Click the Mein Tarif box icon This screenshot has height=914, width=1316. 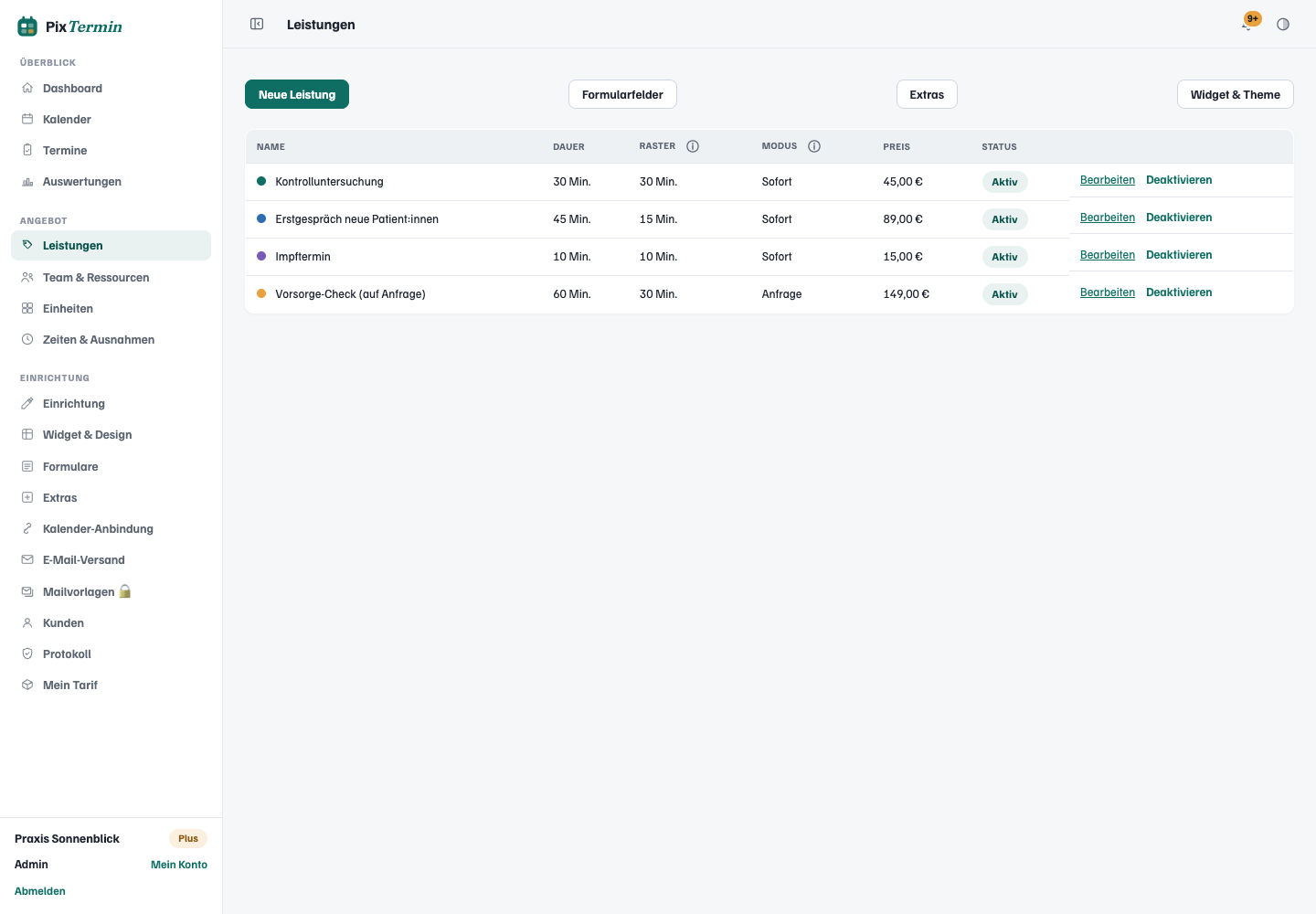(27, 685)
